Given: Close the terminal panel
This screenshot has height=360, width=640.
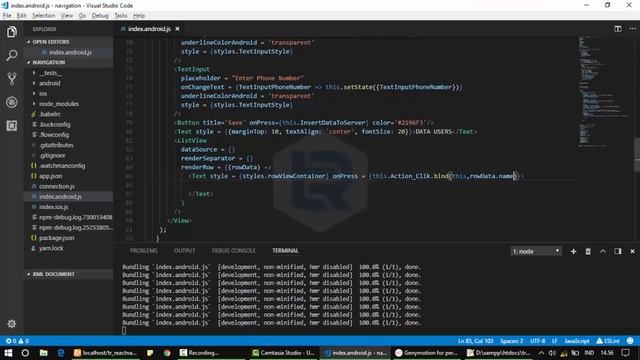Looking at the screenshot, I should 632,251.
